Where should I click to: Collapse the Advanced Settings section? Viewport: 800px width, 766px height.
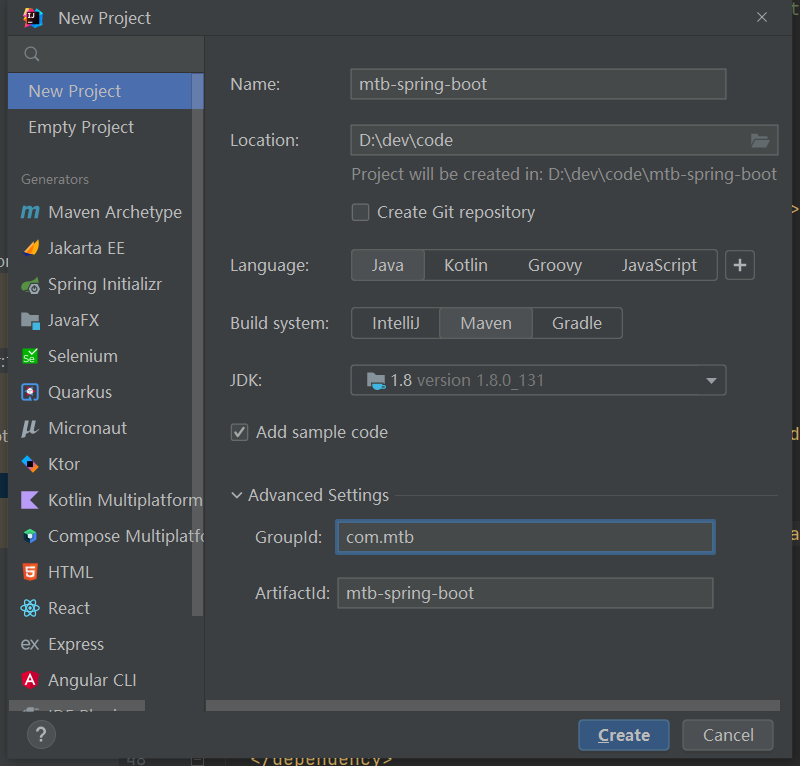pos(236,495)
